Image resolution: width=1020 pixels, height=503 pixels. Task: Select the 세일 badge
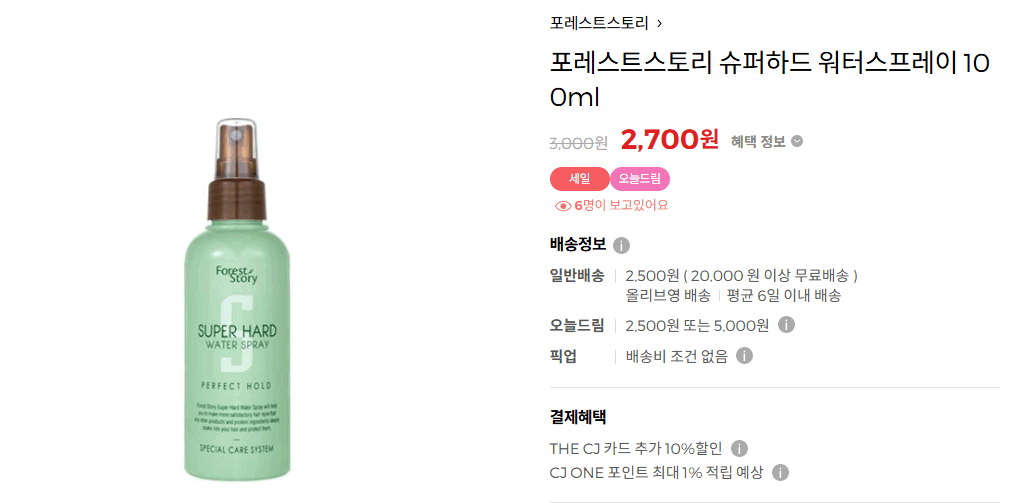580,179
